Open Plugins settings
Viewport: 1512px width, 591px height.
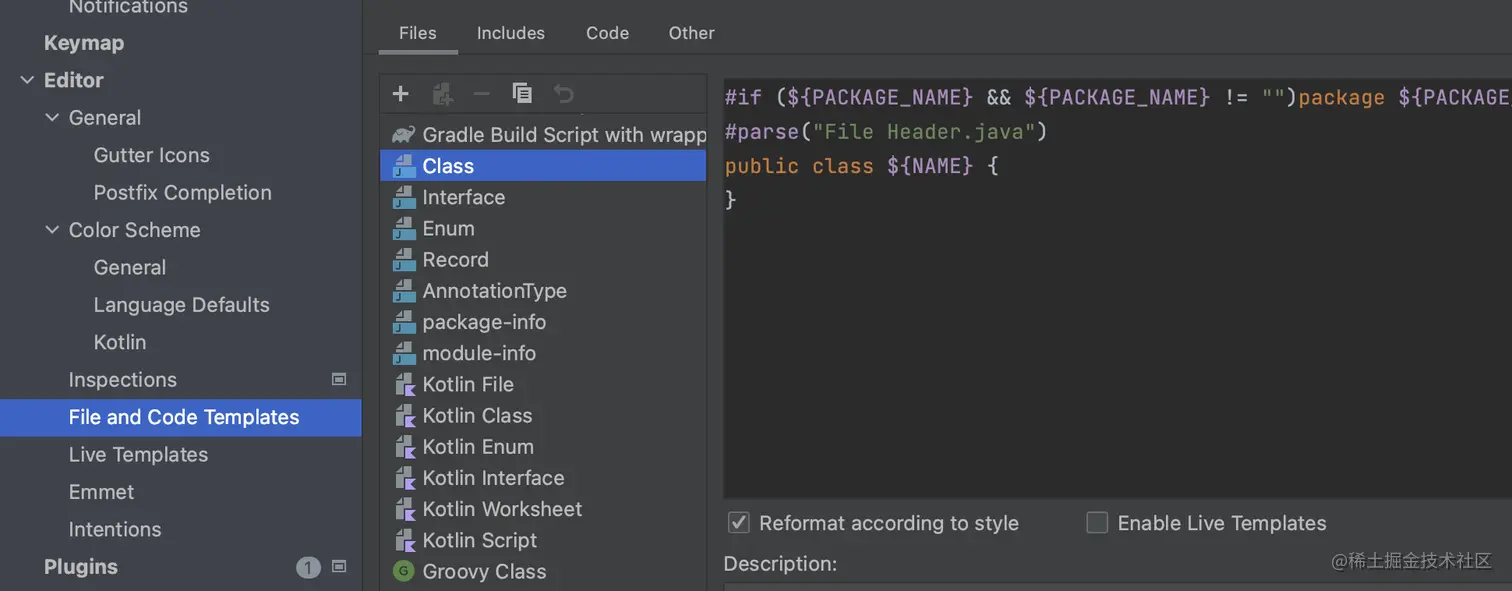[x=81, y=567]
